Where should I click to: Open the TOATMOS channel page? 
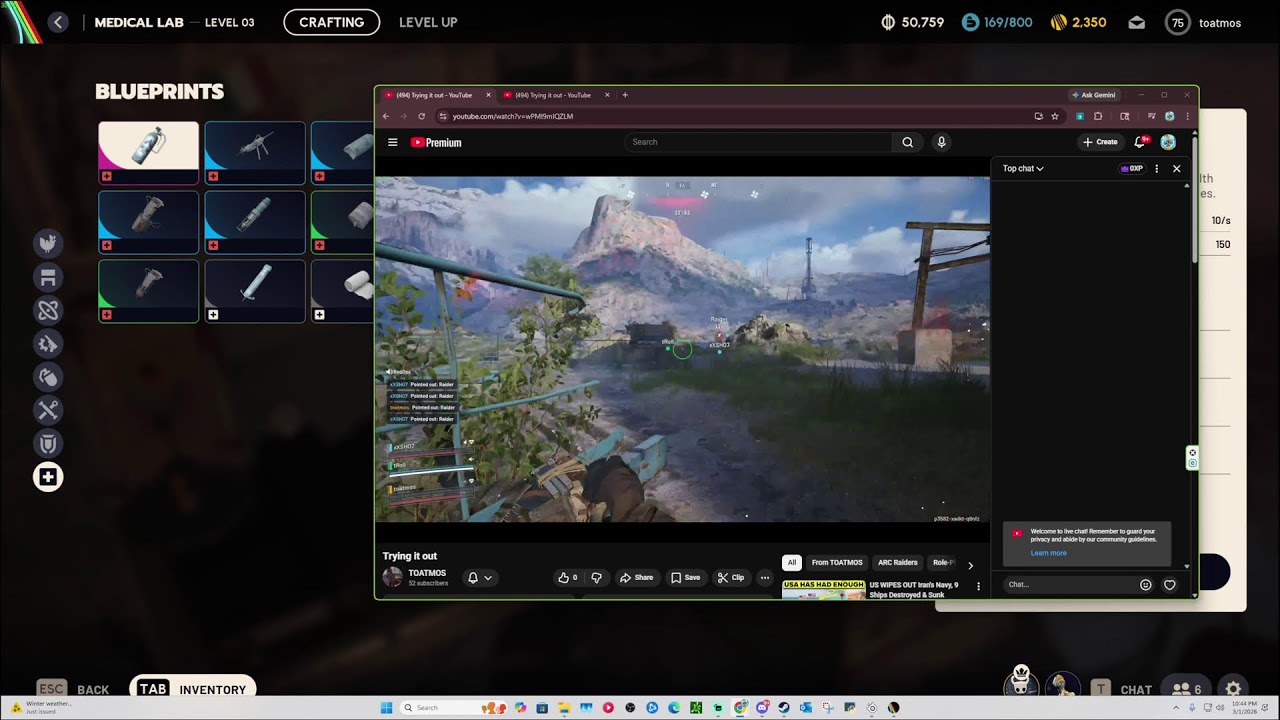pos(427,573)
